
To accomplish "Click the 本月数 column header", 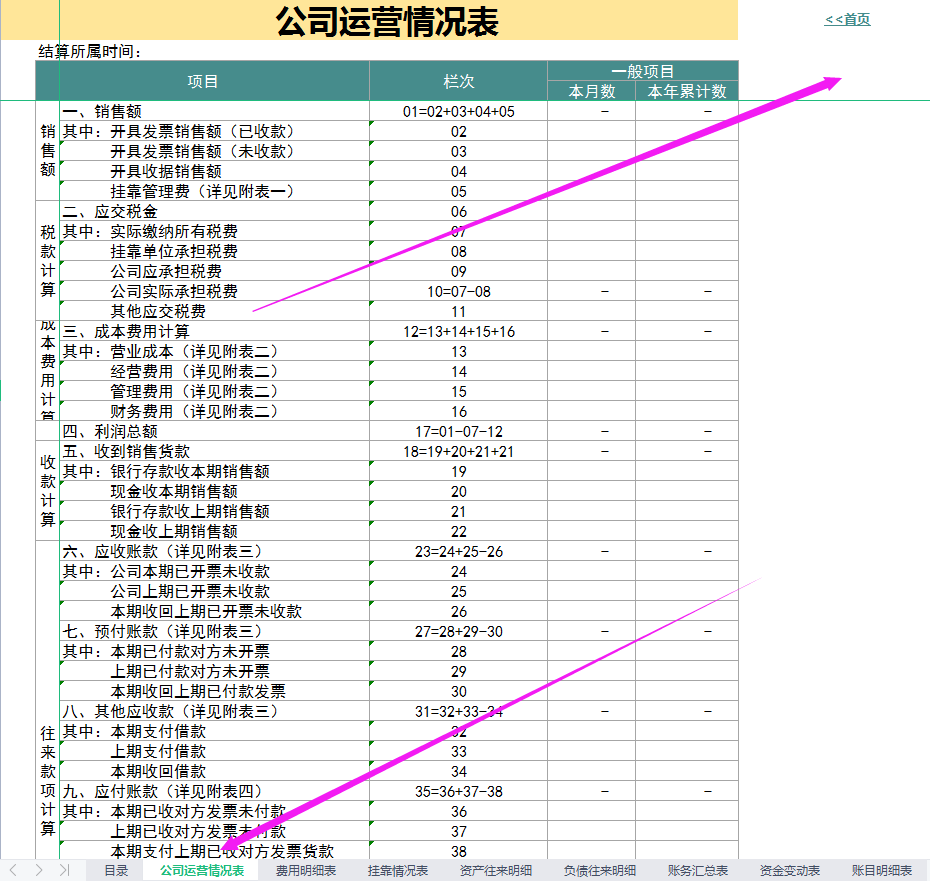I will 590,91.
